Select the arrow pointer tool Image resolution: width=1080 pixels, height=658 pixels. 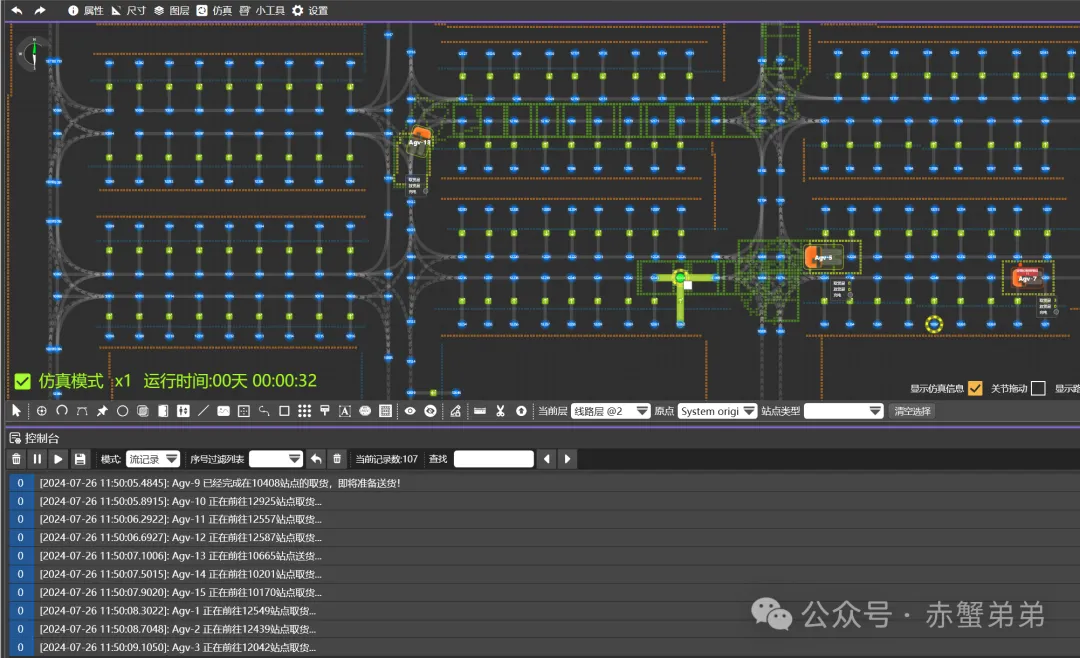tap(16, 411)
